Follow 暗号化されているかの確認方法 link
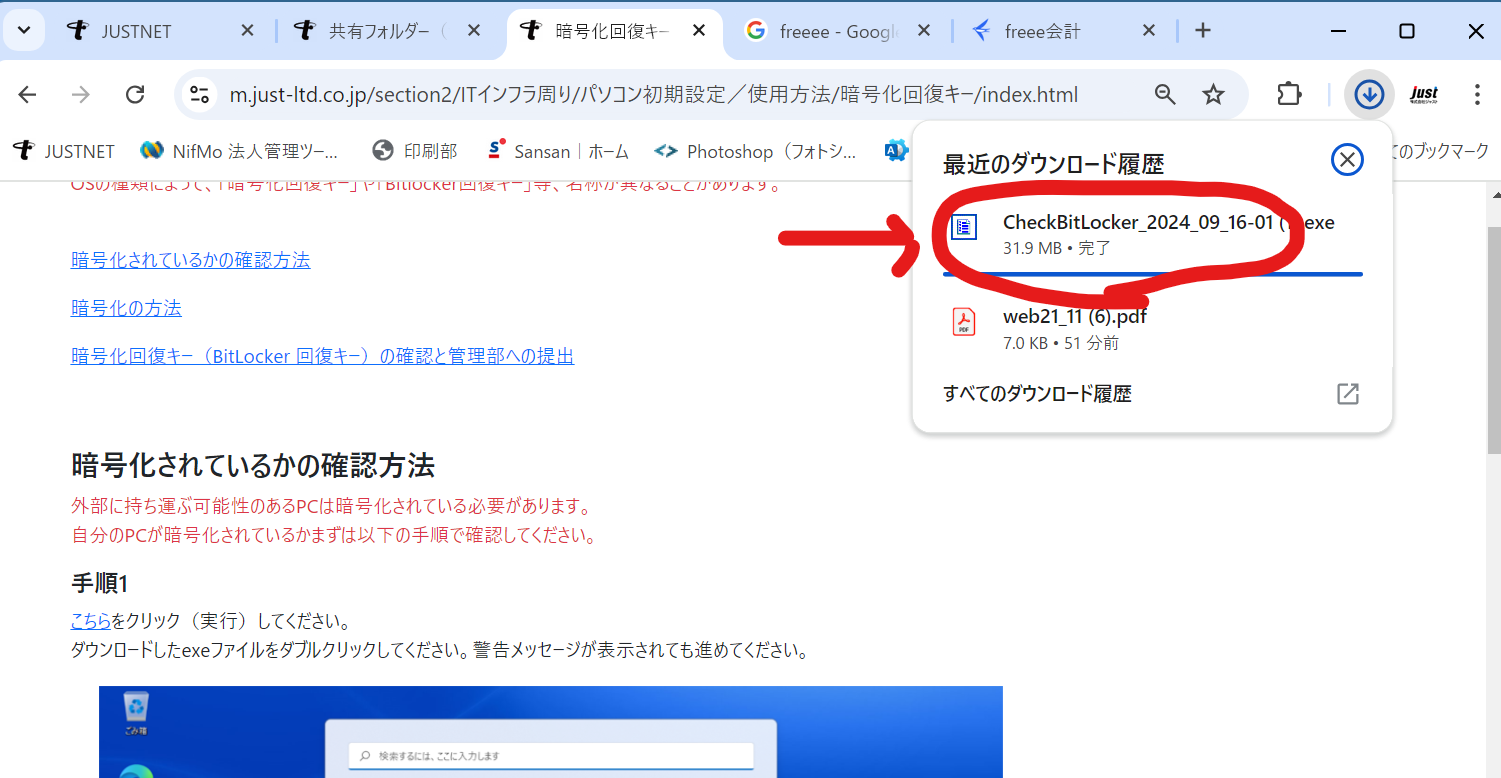This screenshot has width=1501, height=778. (190, 260)
